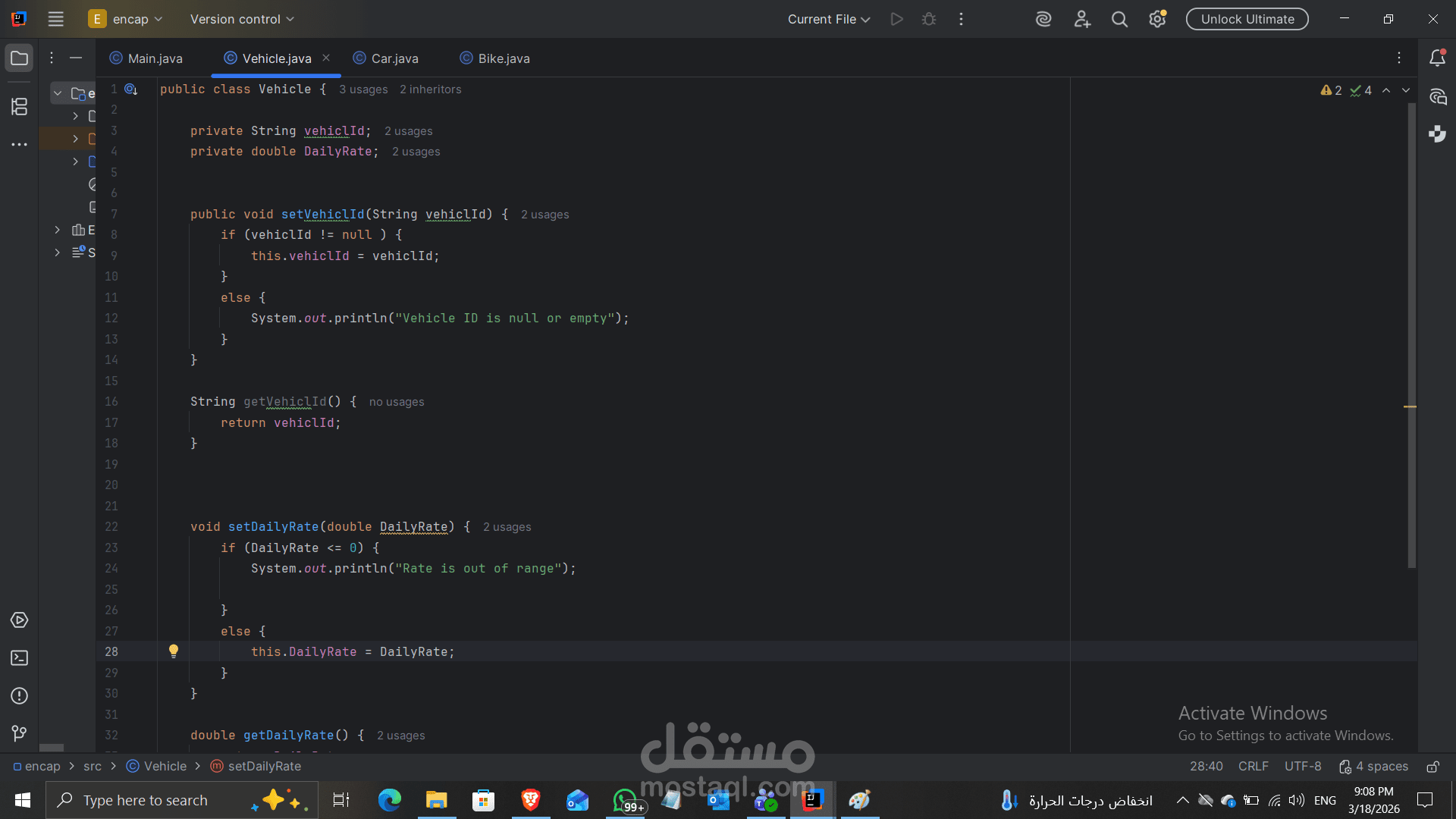Viewport: 1456px width, 819px height.
Task: Click the warnings count indicator
Action: (x=1331, y=90)
